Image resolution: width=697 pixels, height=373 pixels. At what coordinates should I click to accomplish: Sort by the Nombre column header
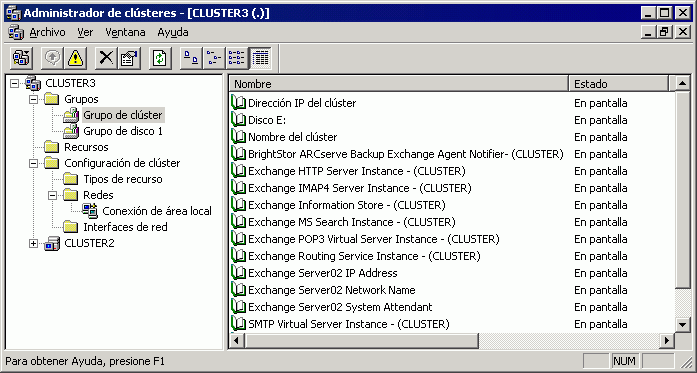[399, 84]
